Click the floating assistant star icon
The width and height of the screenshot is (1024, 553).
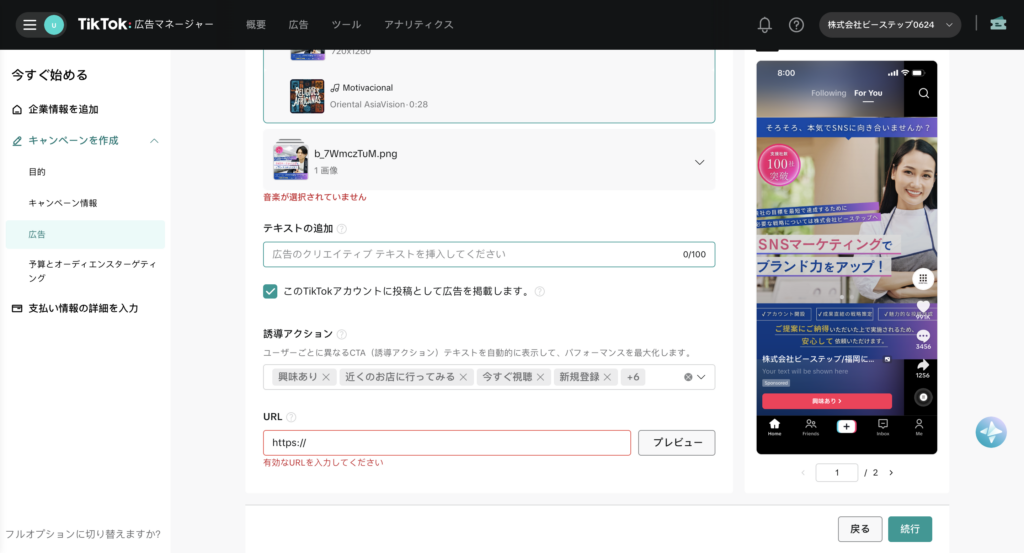pos(991,432)
